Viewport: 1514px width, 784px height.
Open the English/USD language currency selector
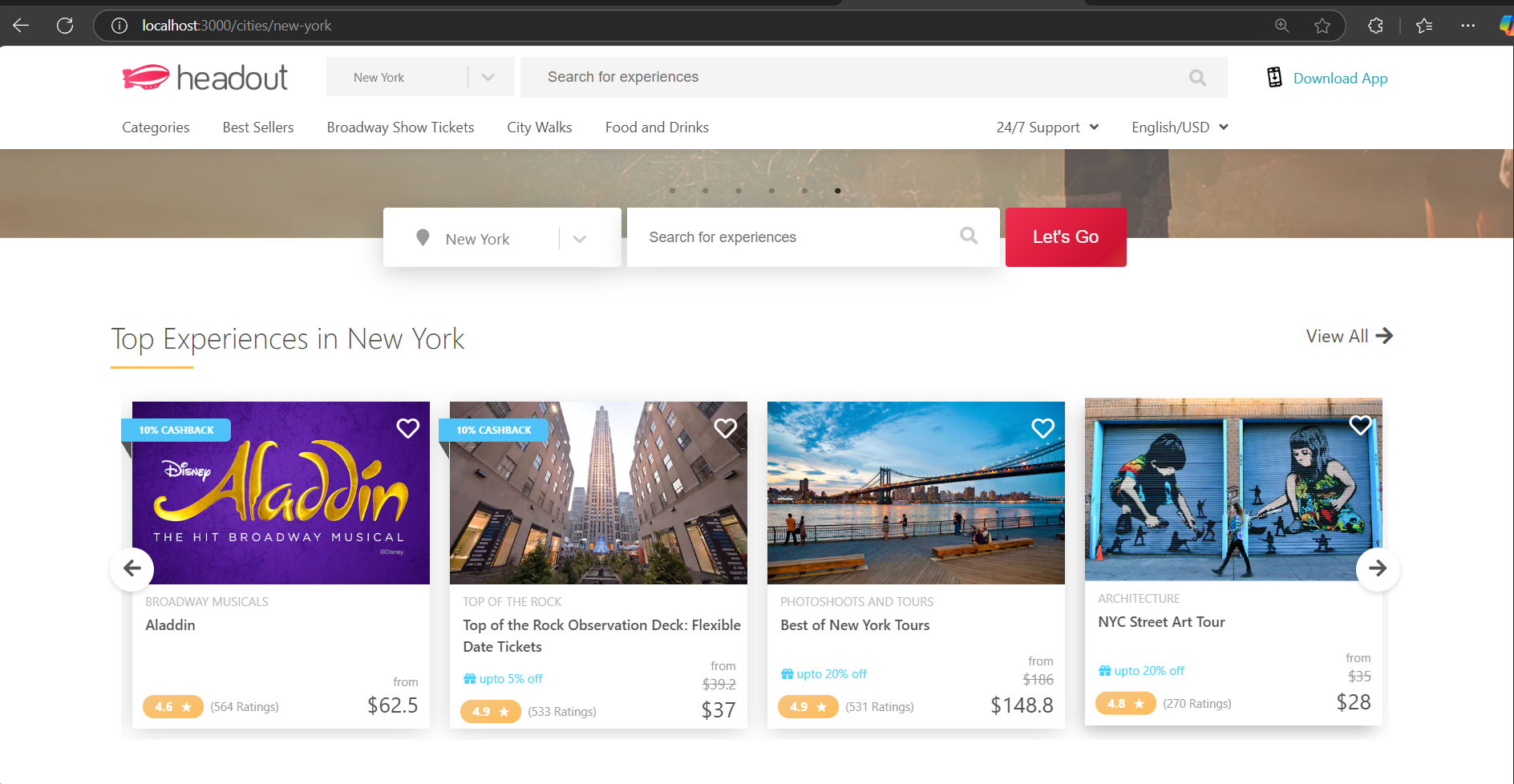1179,127
